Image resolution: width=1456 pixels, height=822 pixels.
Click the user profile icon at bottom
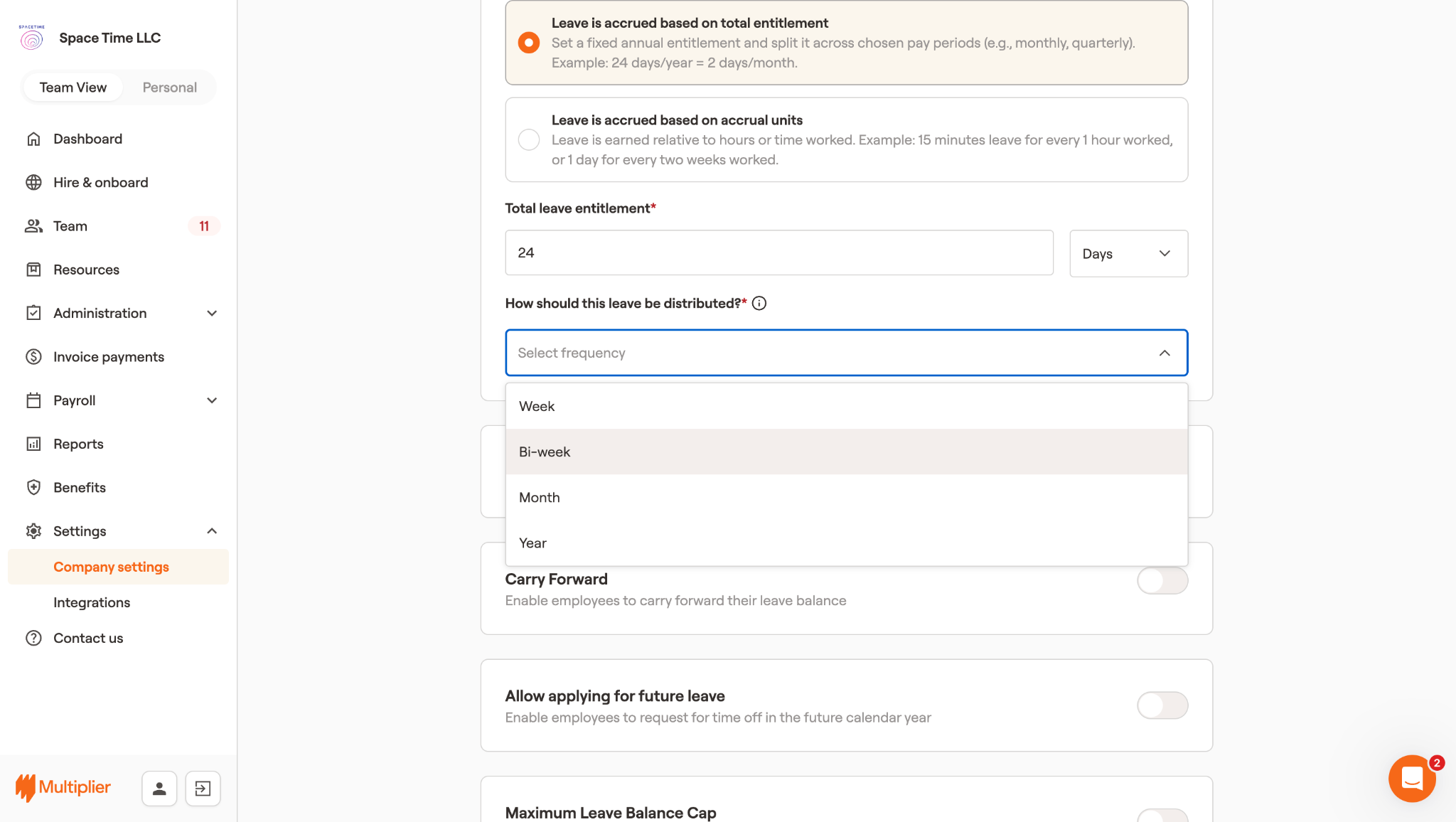click(x=159, y=788)
